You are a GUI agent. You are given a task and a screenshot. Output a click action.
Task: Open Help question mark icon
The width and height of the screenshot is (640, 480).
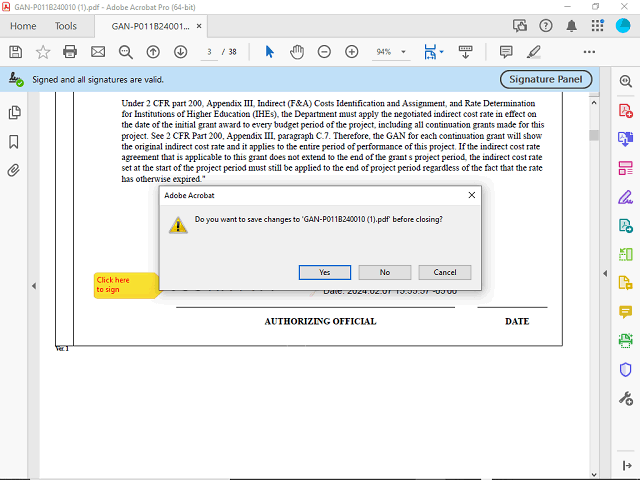tap(546, 26)
